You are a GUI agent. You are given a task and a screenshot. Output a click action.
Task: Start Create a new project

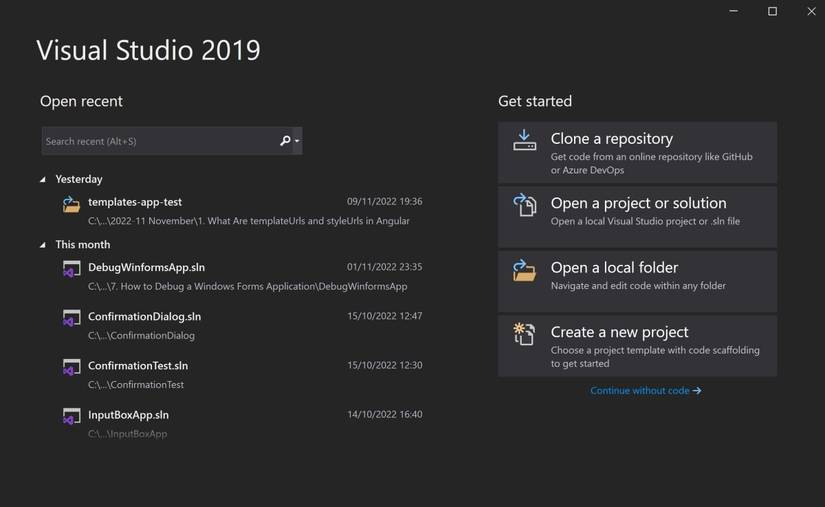point(637,346)
